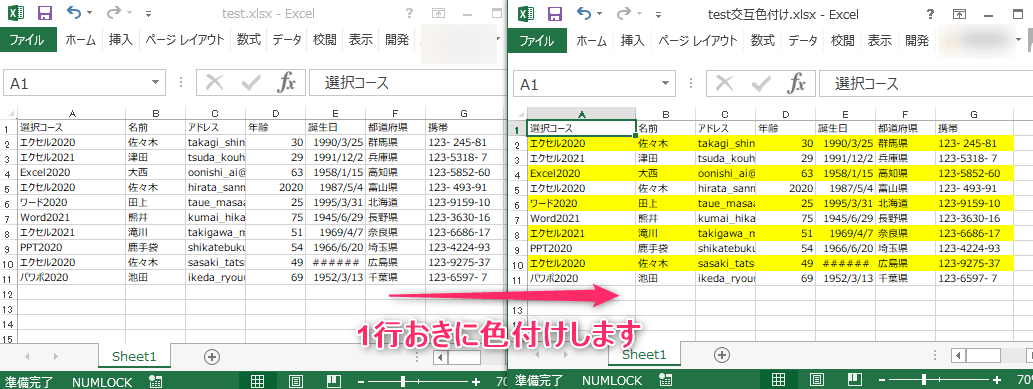Select row 6 header in right window

click(518, 204)
